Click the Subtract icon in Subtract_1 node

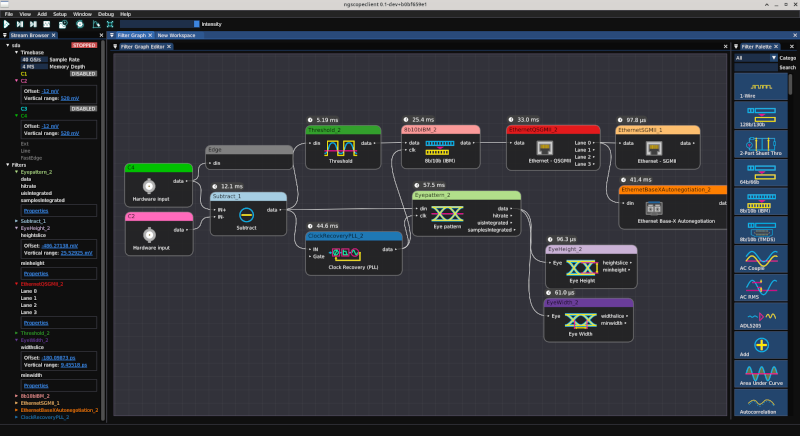click(x=246, y=215)
